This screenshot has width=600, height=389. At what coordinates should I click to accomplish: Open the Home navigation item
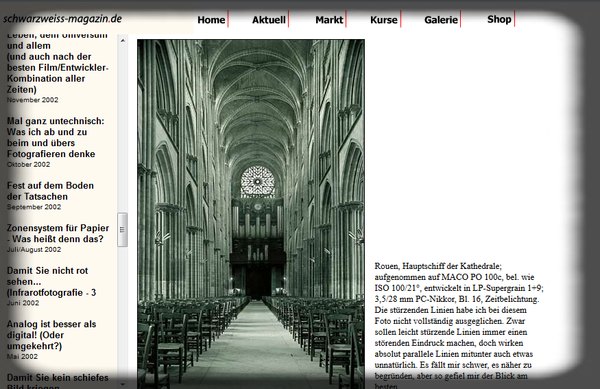tap(211, 20)
